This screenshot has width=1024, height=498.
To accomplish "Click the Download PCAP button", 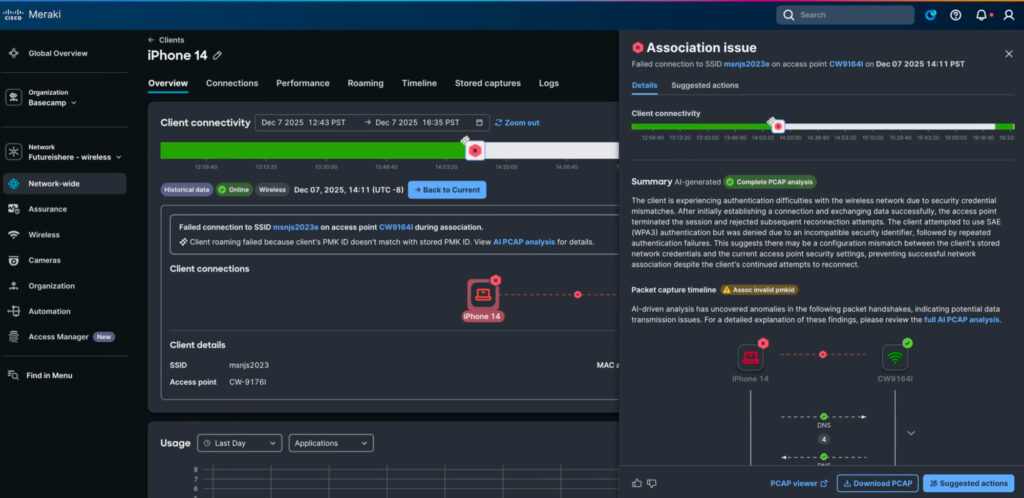I will [877, 483].
